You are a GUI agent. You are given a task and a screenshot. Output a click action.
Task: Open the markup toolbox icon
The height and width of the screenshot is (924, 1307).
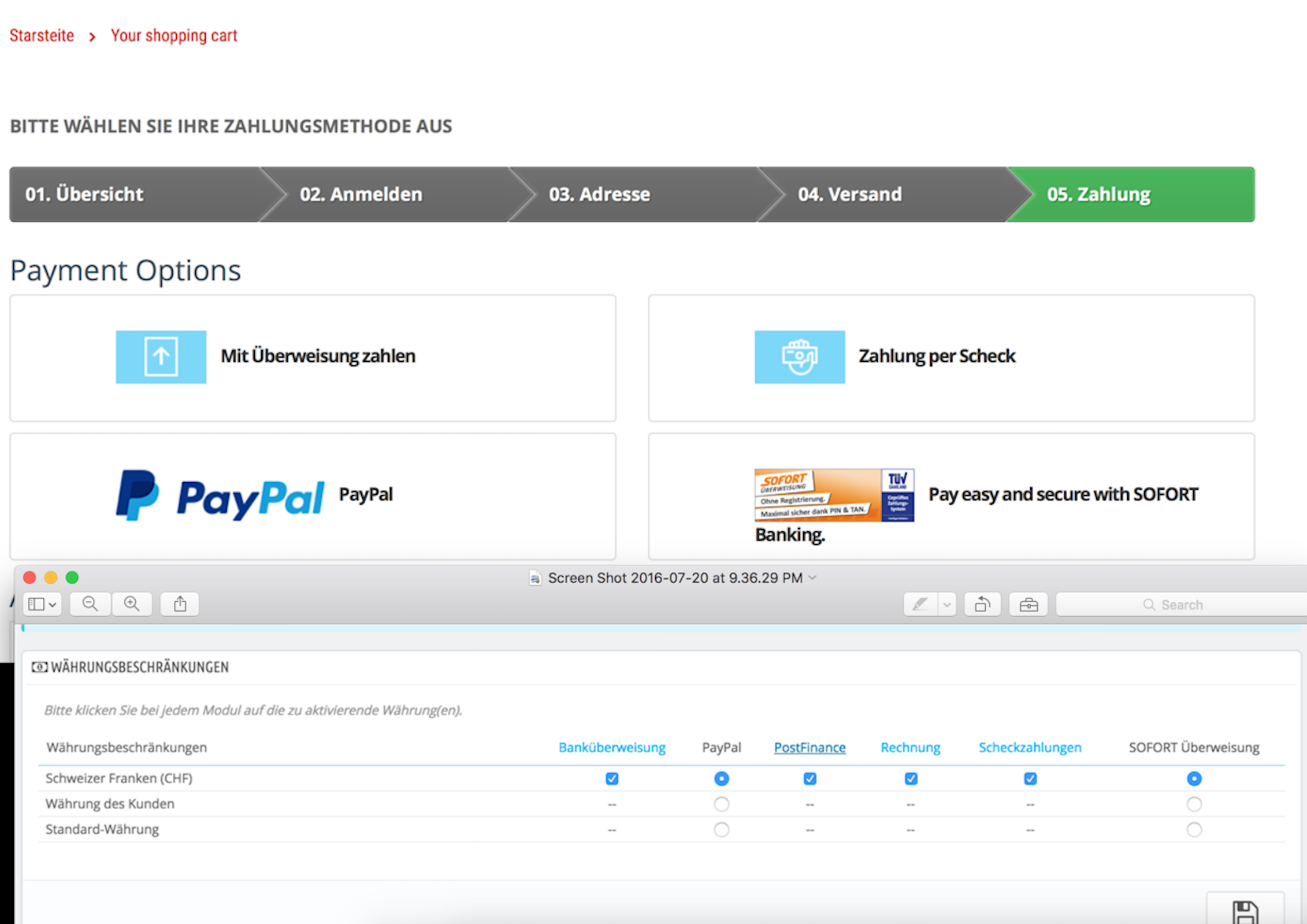tap(1028, 605)
